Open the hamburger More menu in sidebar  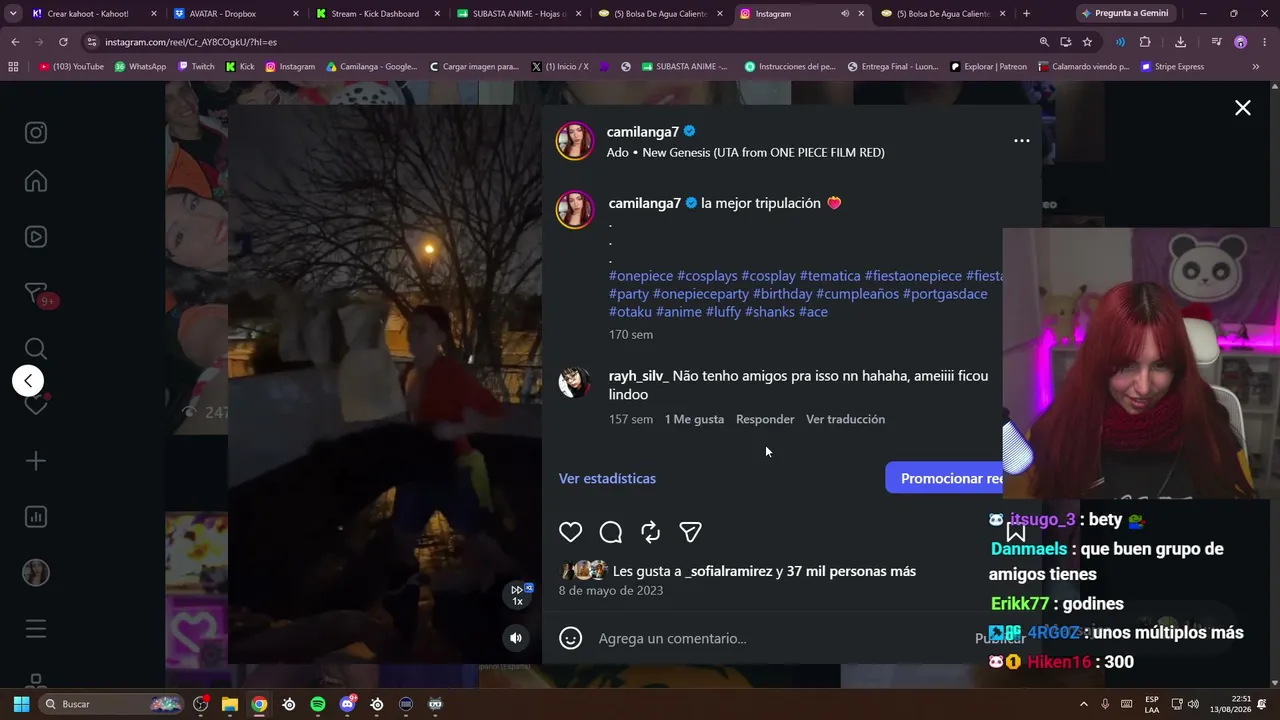[36, 629]
